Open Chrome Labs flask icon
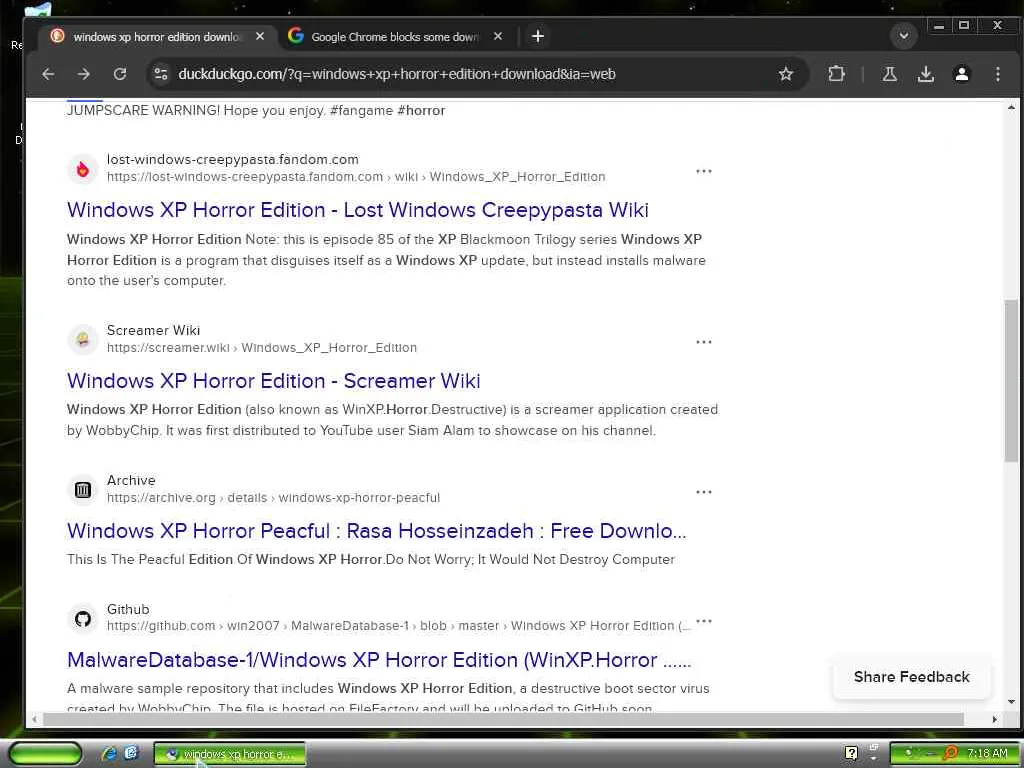Screen dimensions: 1024x768 pos(889,74)
